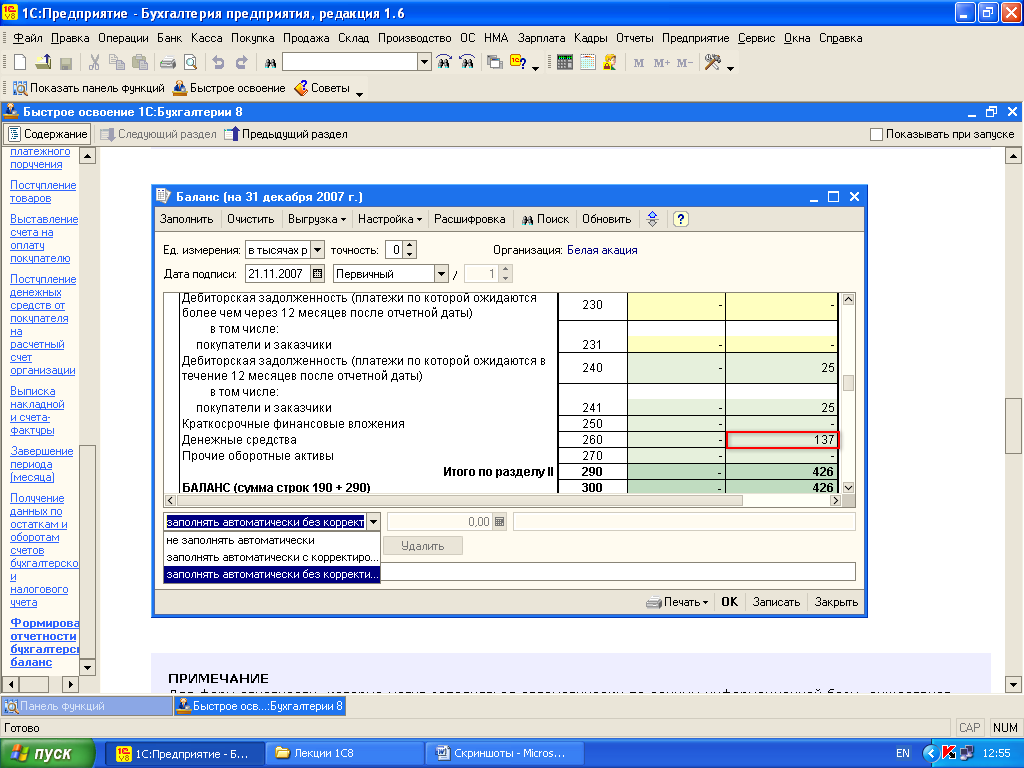Screen dimensions: 1024x768
Task: Click Предыдущий раздел navigation button
Action: pos(286,135)
